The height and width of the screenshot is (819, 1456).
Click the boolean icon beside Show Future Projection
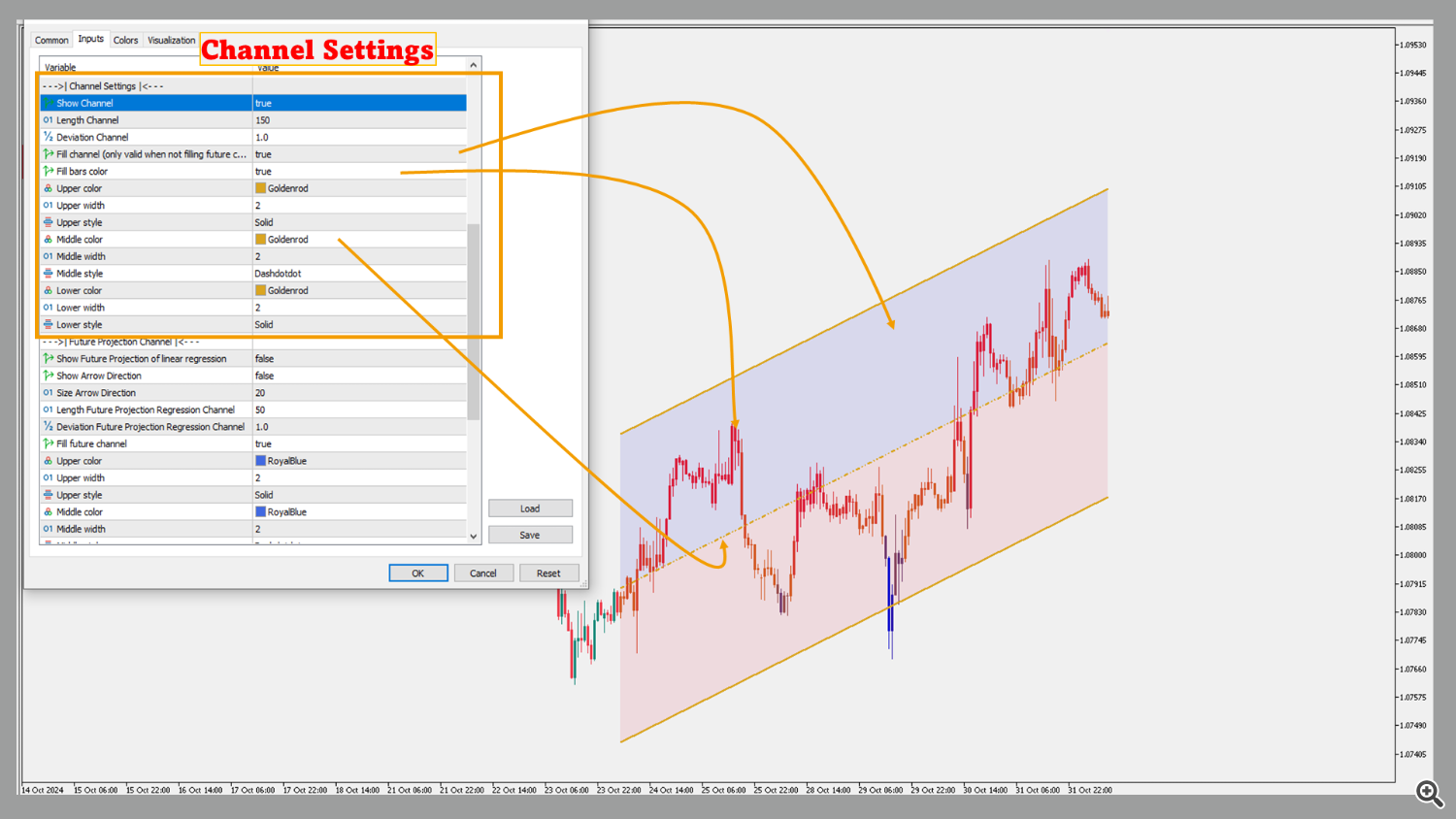coord(48,359)
